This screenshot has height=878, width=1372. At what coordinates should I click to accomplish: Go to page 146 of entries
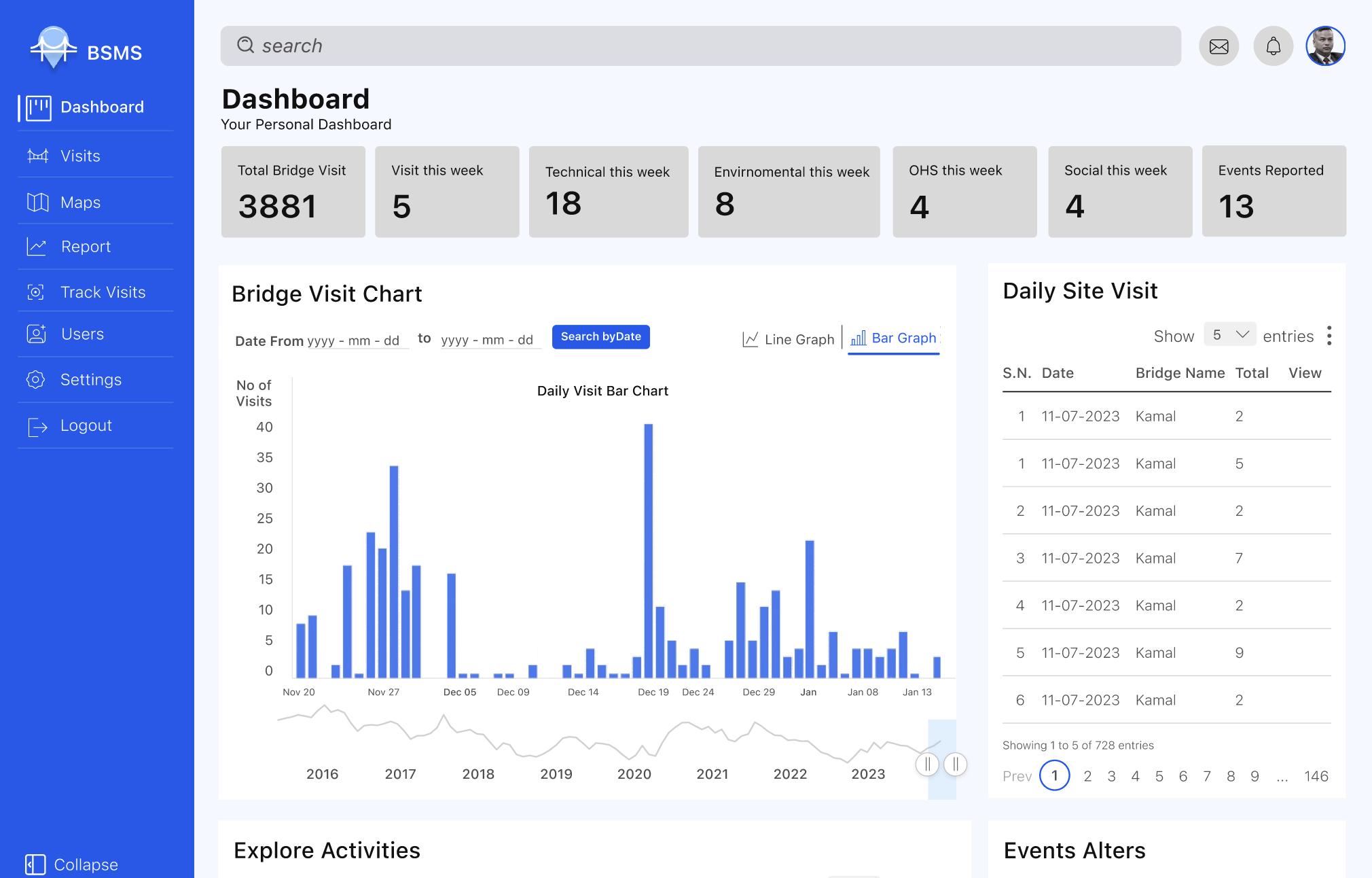pyautogui.click(x=1316, y=776)
